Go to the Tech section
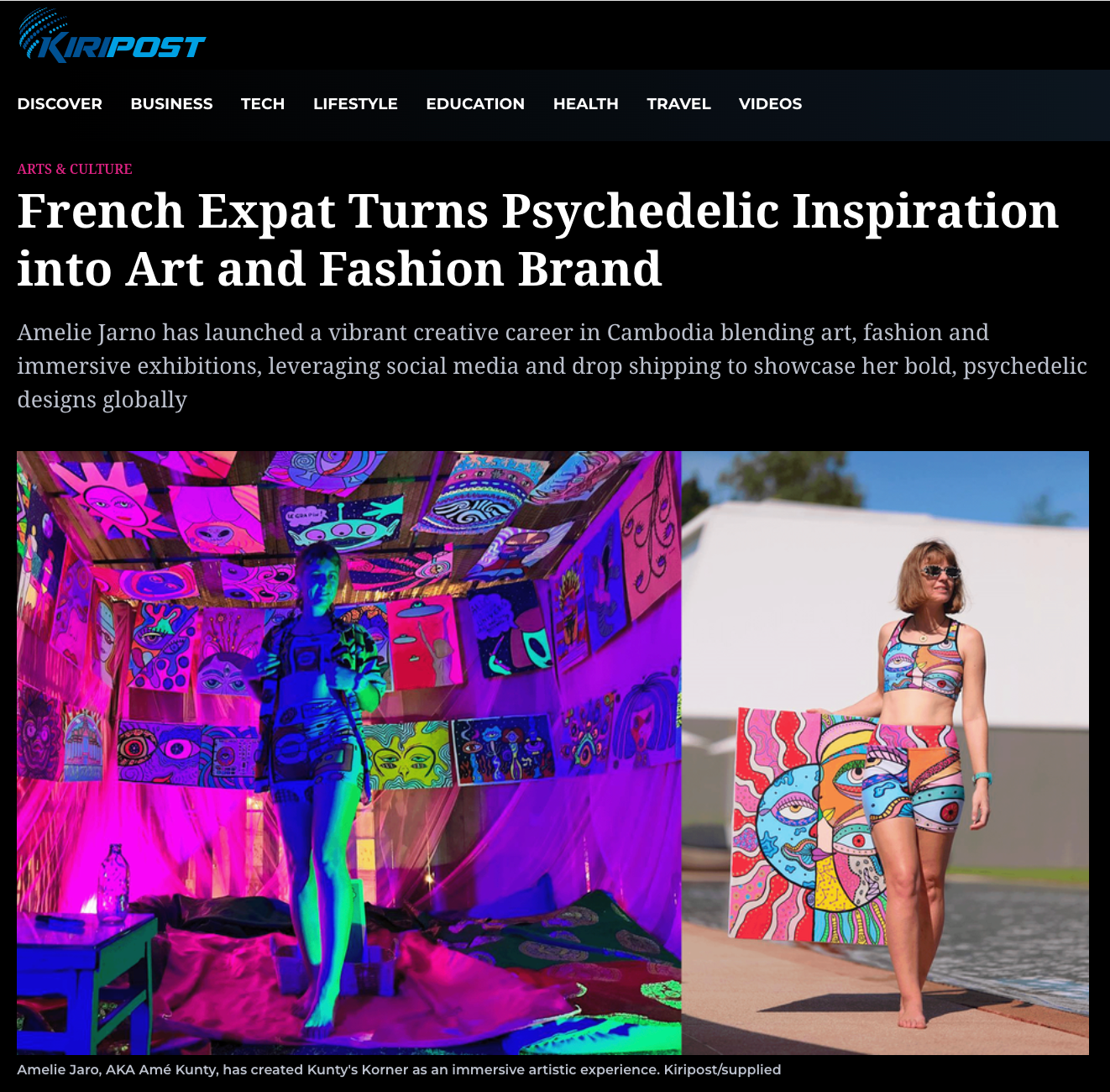 pyautogui.click(x=263, y=104)
